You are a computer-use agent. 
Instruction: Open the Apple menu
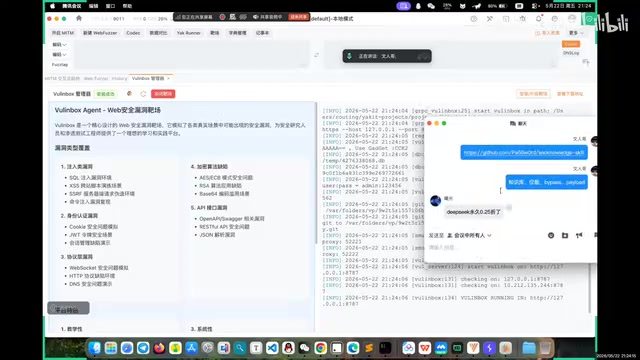(x=52, y=6)
